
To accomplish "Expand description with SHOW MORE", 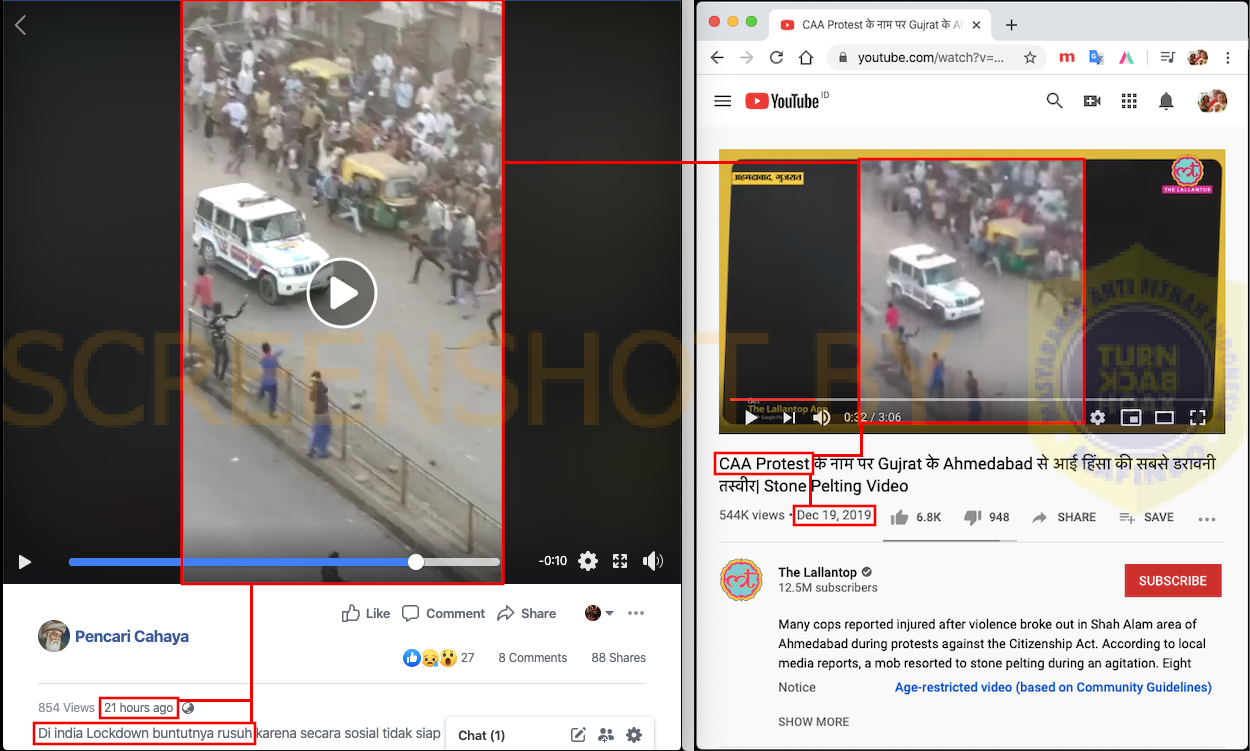I will coord(813,721).
